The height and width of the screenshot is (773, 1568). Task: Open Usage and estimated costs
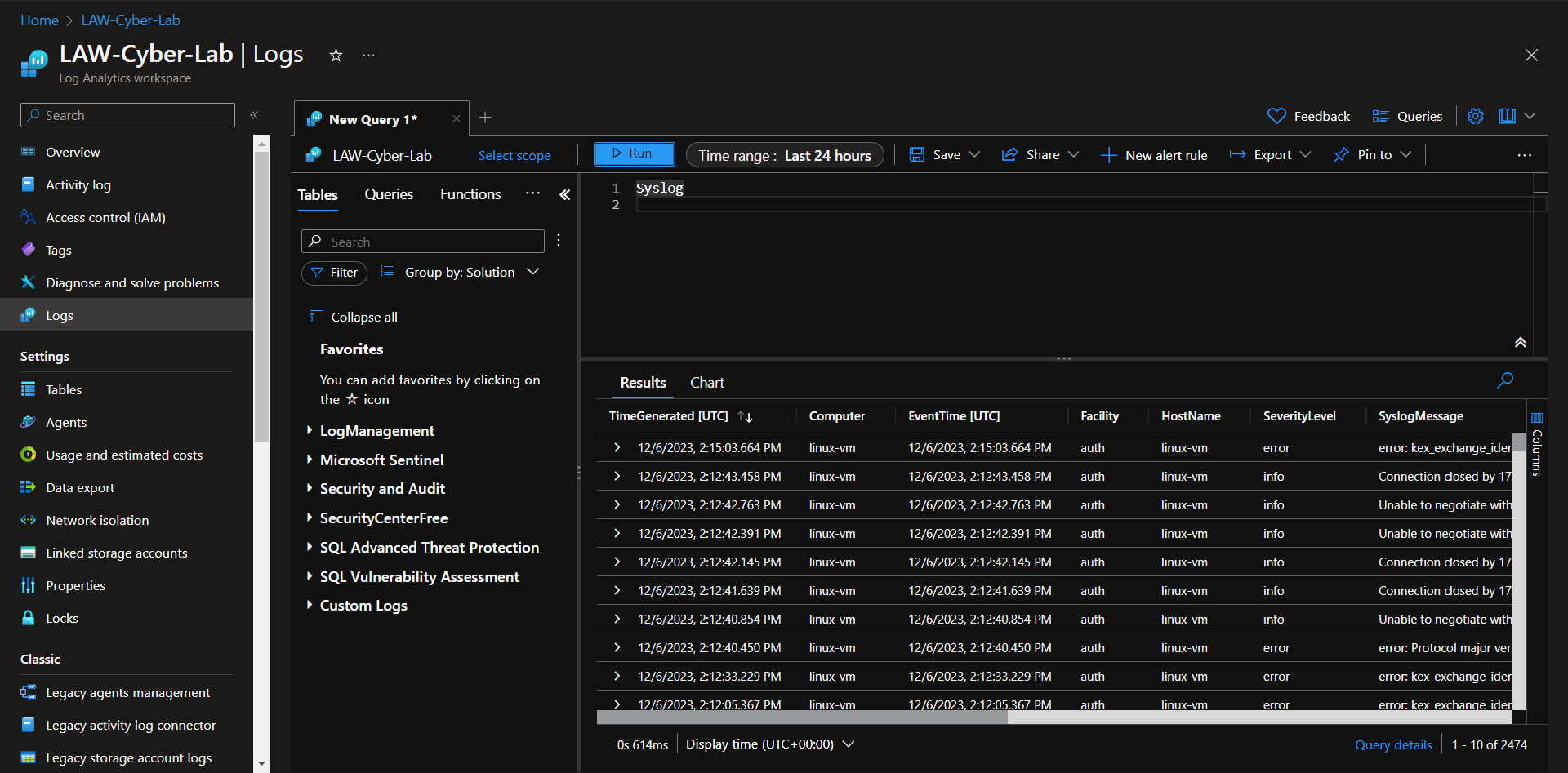124,455
